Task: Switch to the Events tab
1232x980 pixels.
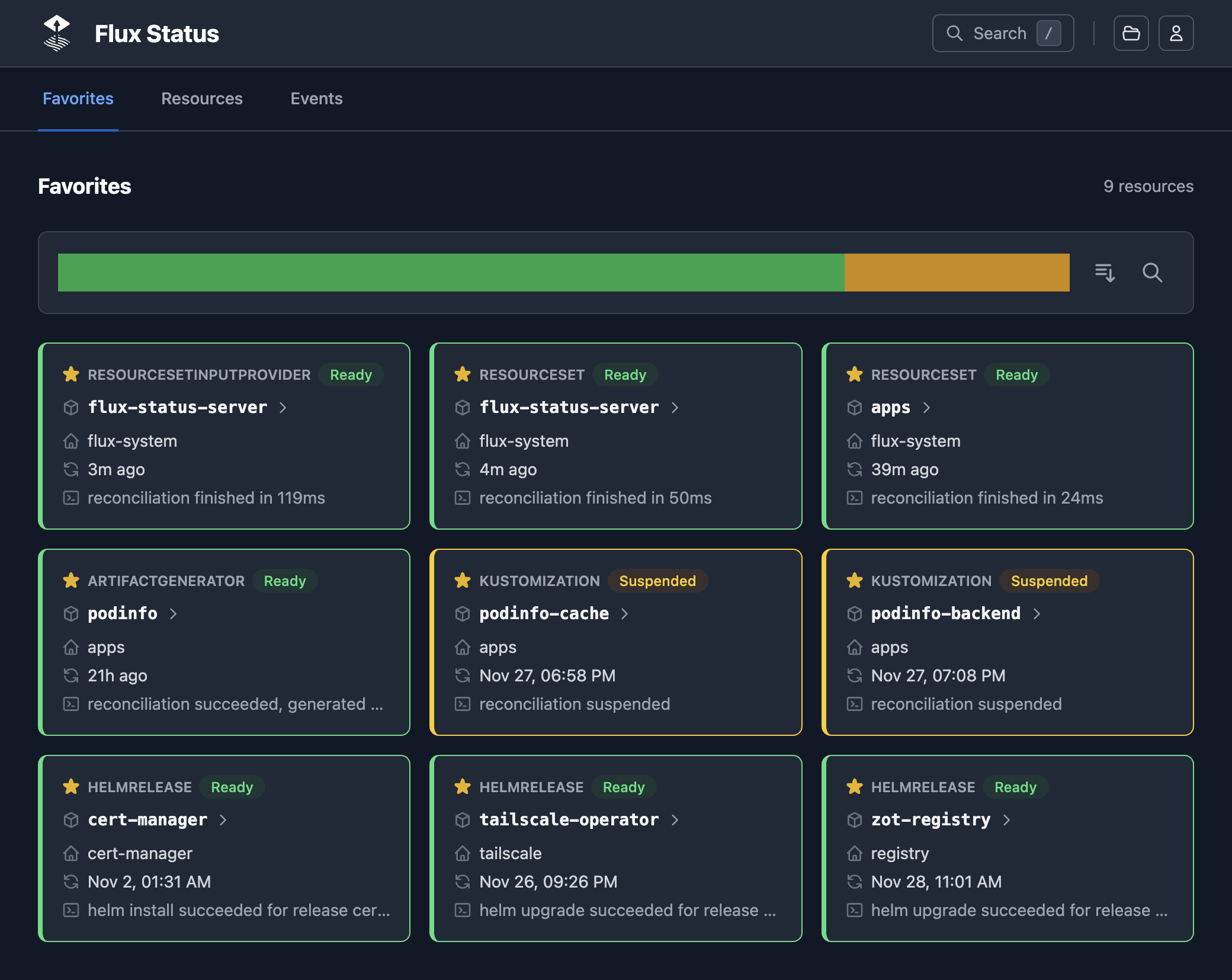Action: click(x=316, y=98)
